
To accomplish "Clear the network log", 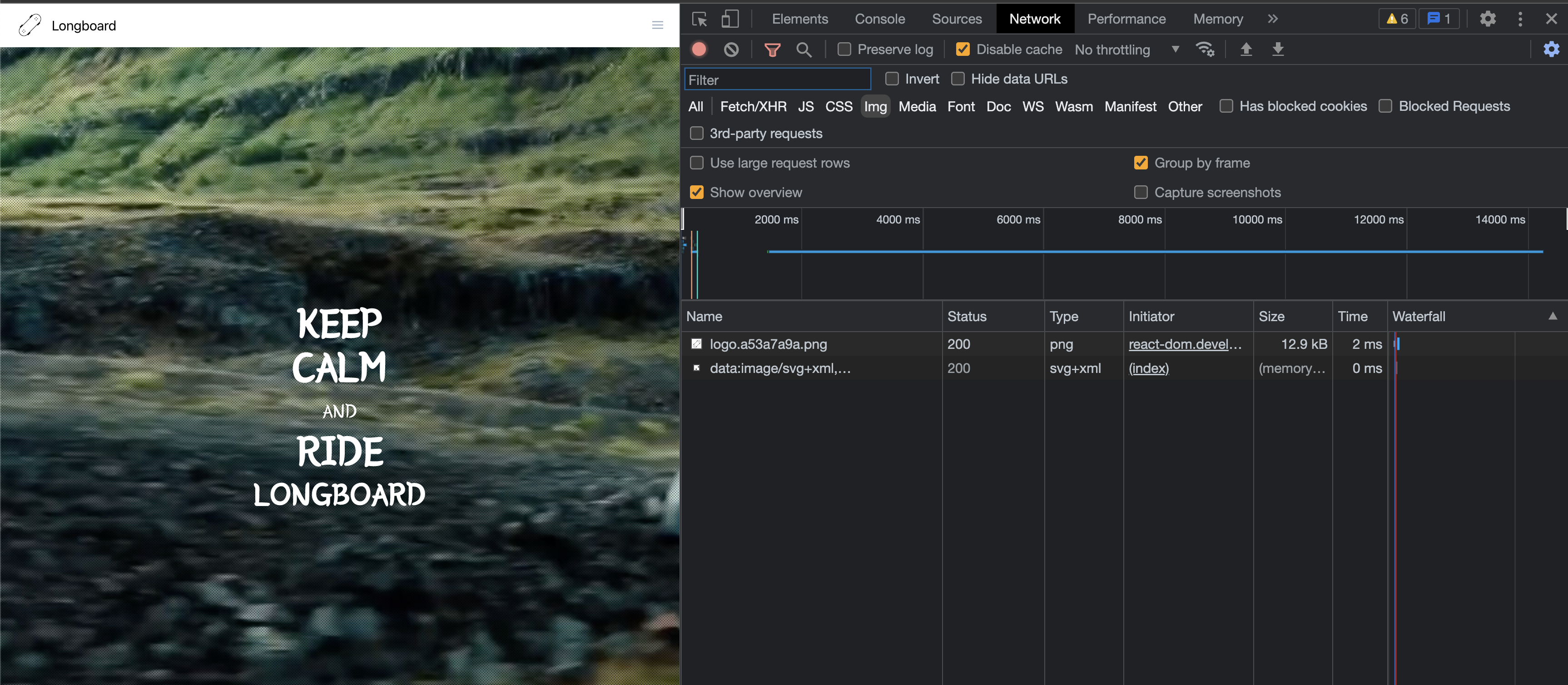I will pyautogui.click(x=731, y=50).
